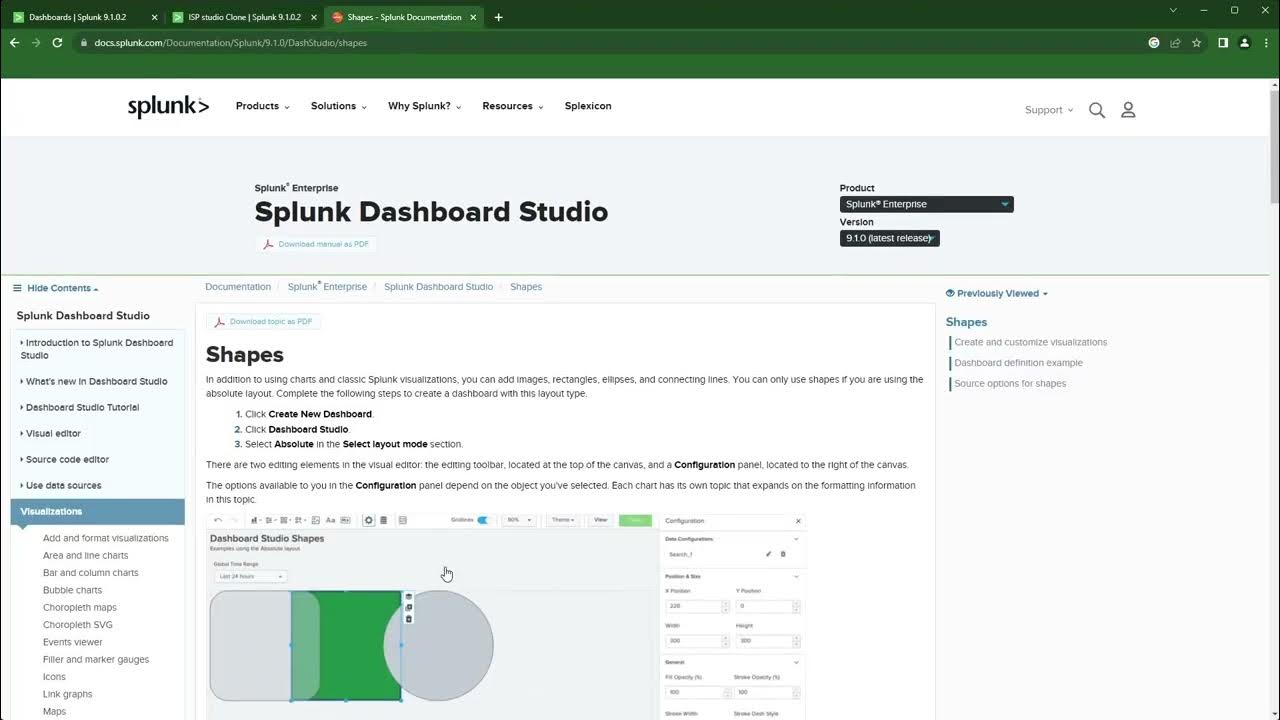Expand Introduction to Splunk Dashboard Studio

coord(97,349)
